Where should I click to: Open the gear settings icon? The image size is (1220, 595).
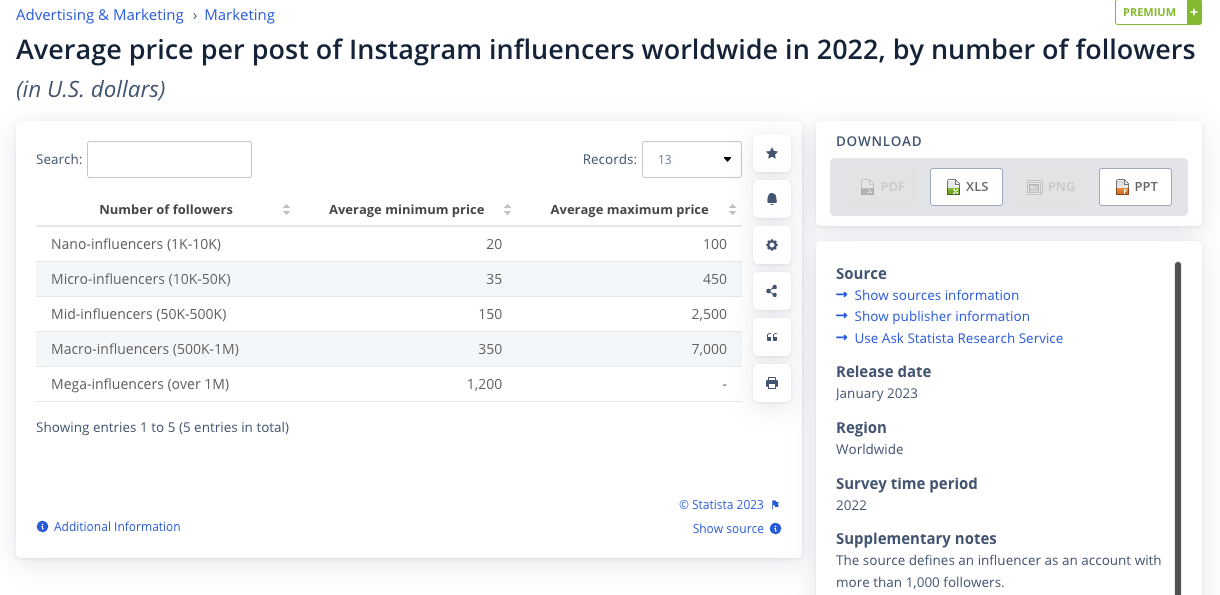(x=772, y=245)
